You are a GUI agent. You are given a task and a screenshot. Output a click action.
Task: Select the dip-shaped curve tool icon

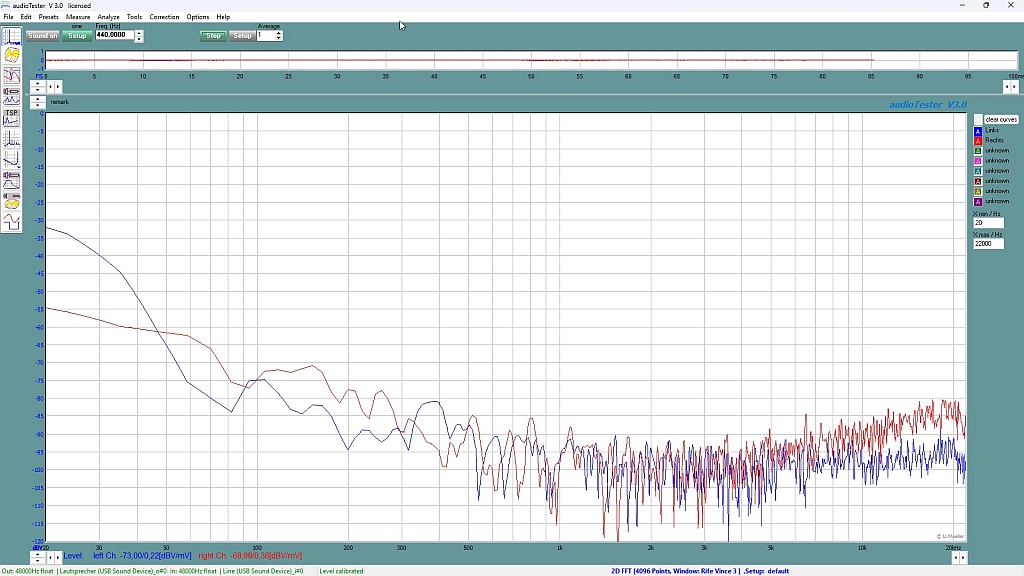12,159
